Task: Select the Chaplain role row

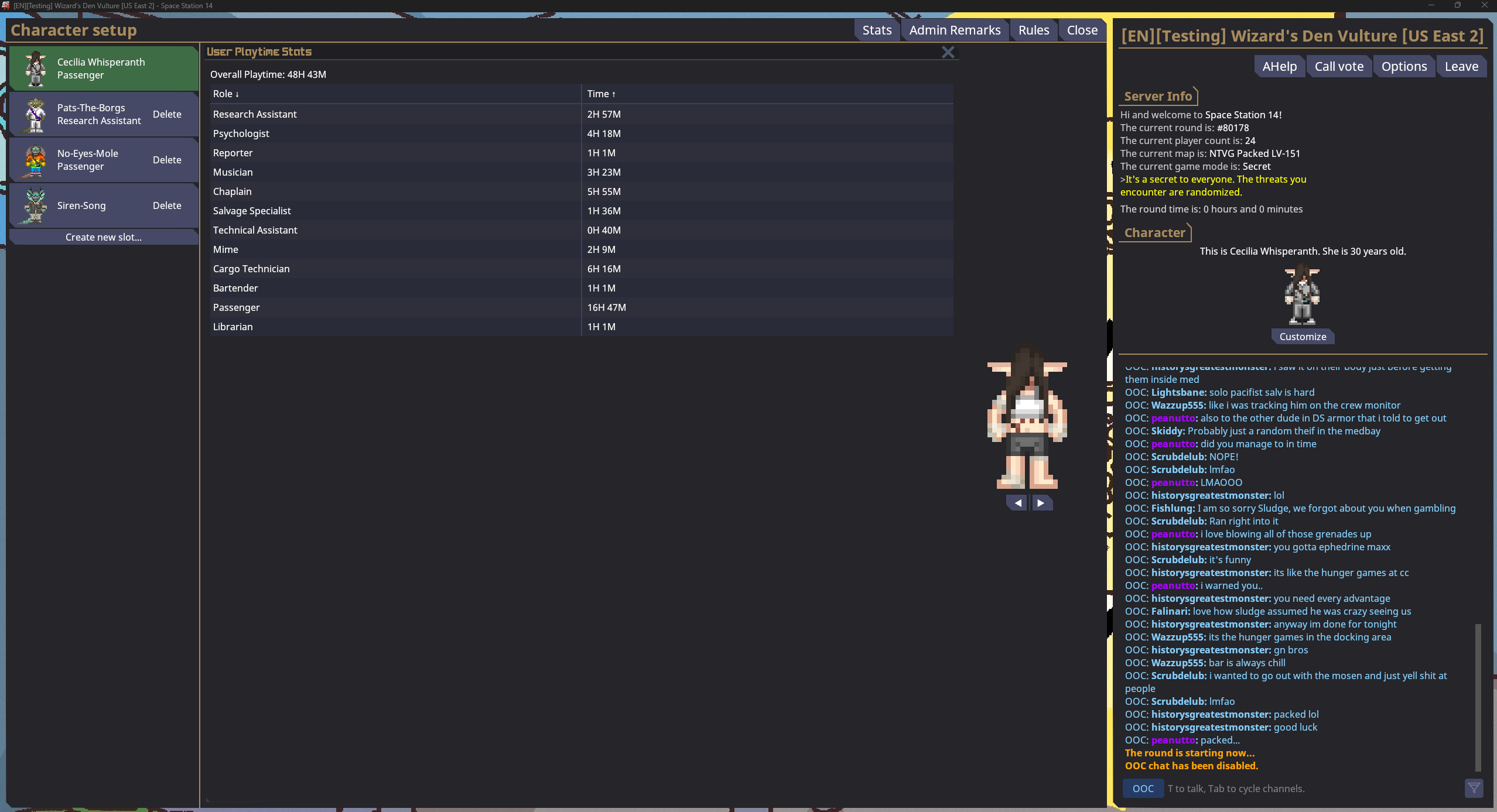Action: click(x=582, y=191)
